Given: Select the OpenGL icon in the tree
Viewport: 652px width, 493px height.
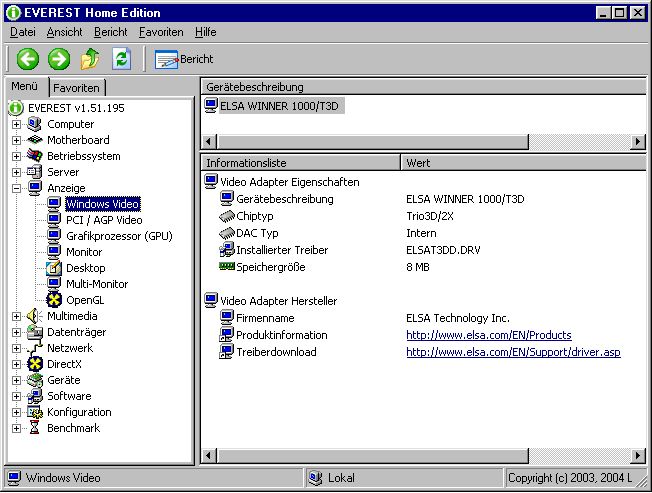Looking at the screenshot, I should coord(54,300).
